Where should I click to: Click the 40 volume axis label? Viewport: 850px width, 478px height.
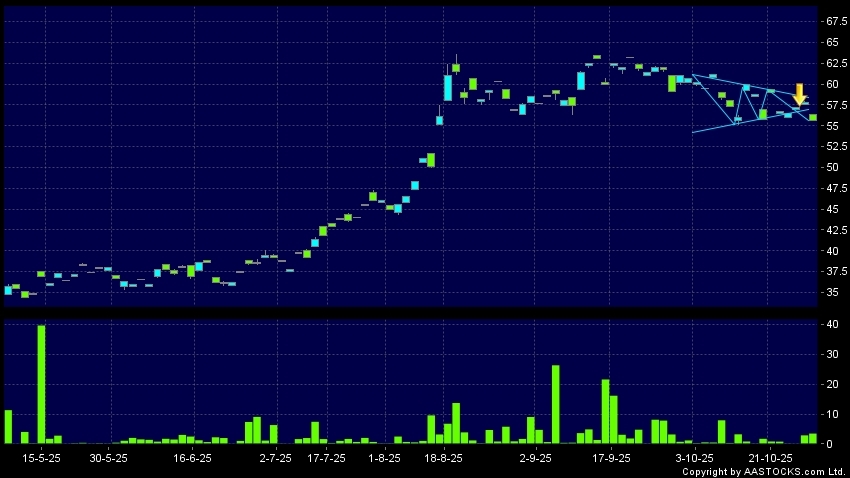point(830,324)
